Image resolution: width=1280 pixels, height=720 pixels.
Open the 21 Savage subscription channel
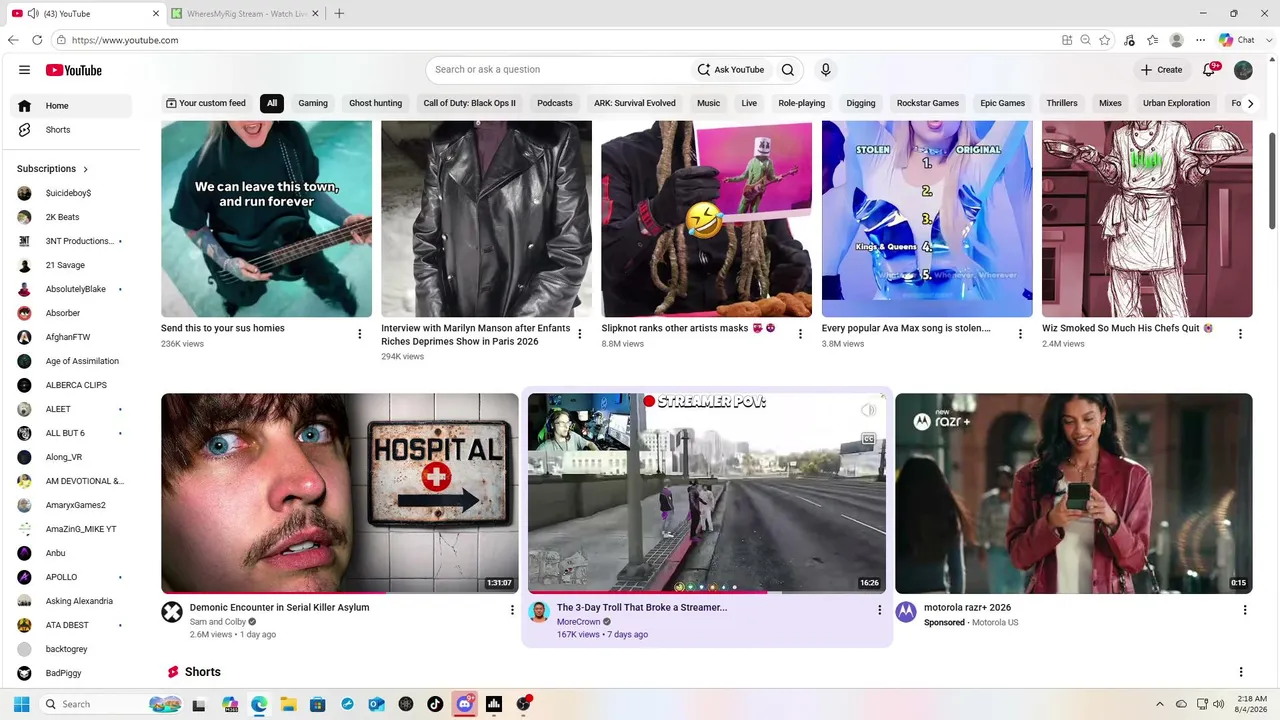pyautogui.click(x=71, y=265)
